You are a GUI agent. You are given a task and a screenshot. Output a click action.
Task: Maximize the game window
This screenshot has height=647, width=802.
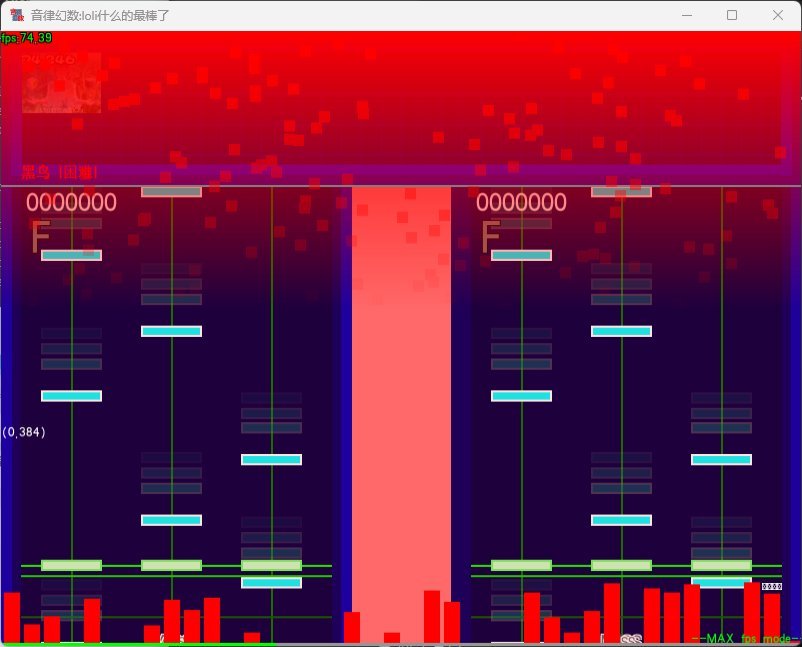[x=732, y=15]
